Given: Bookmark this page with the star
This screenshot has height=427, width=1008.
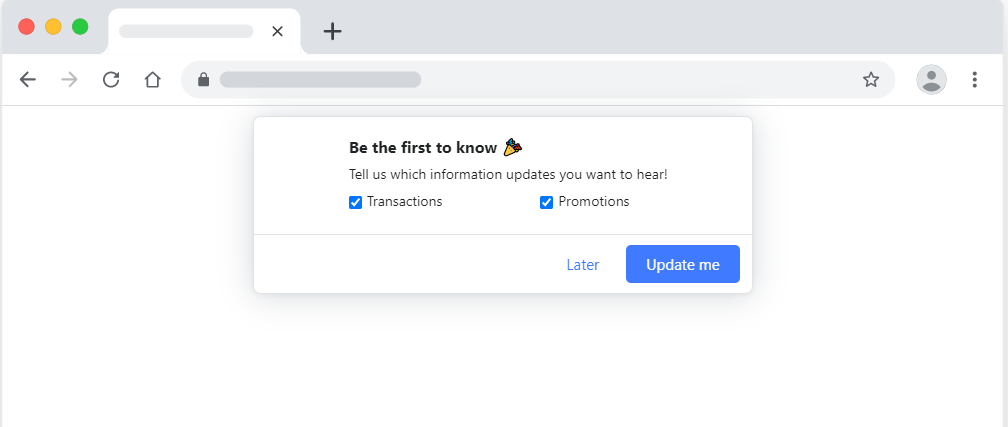Looking at the screenshot, I should 871,80.
